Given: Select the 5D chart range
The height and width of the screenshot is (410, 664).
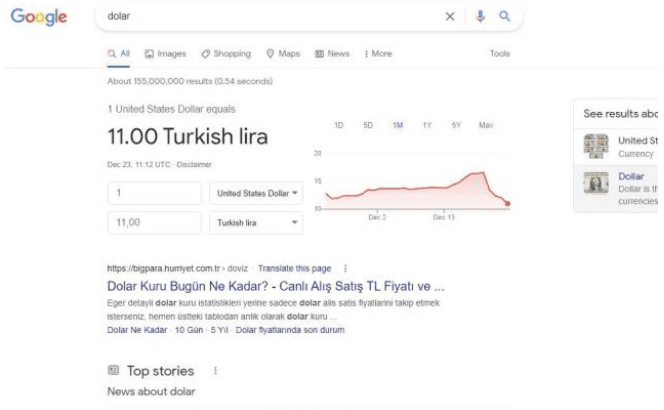Looking at the screenshot, I should click(x=368, y=126).
